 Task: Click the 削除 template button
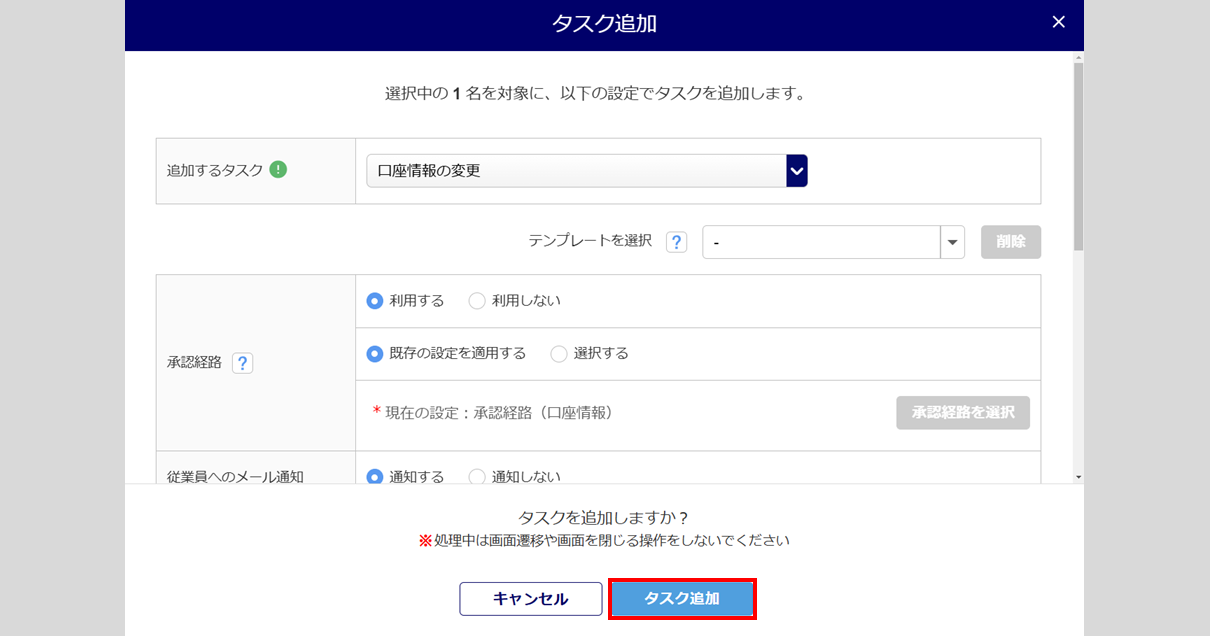1010,242
